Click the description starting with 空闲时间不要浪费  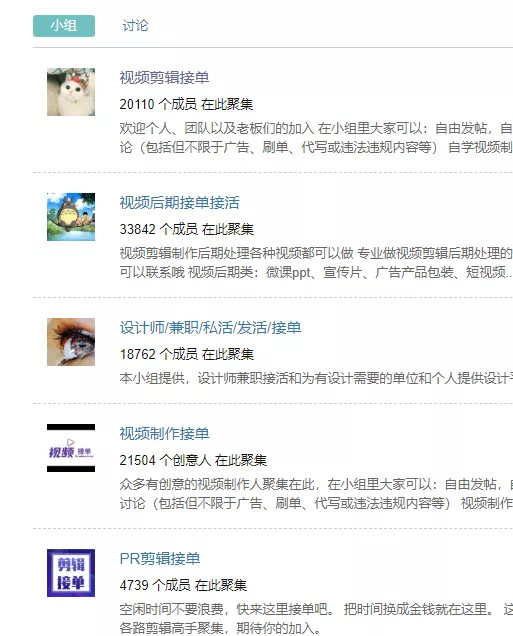[x=316, y=618]
